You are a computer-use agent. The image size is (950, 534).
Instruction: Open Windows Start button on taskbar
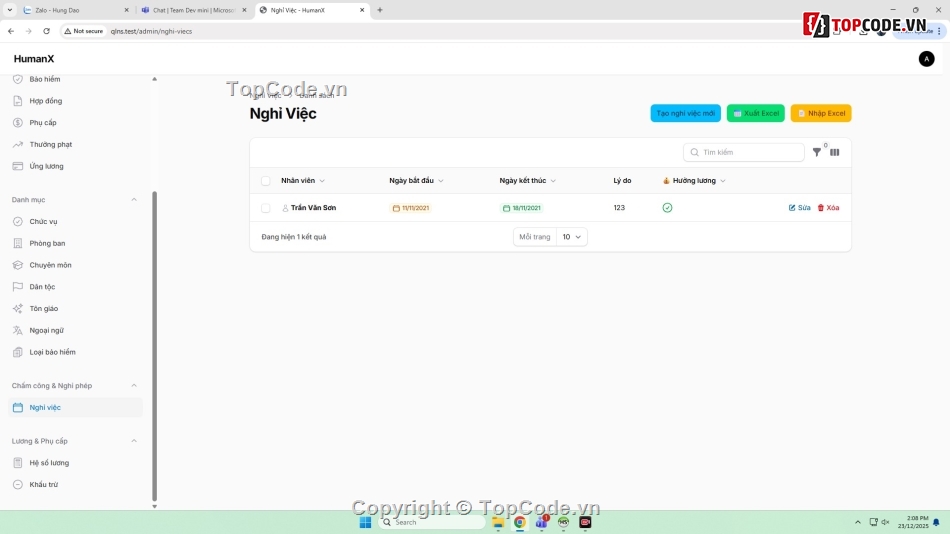click(365, 522)
